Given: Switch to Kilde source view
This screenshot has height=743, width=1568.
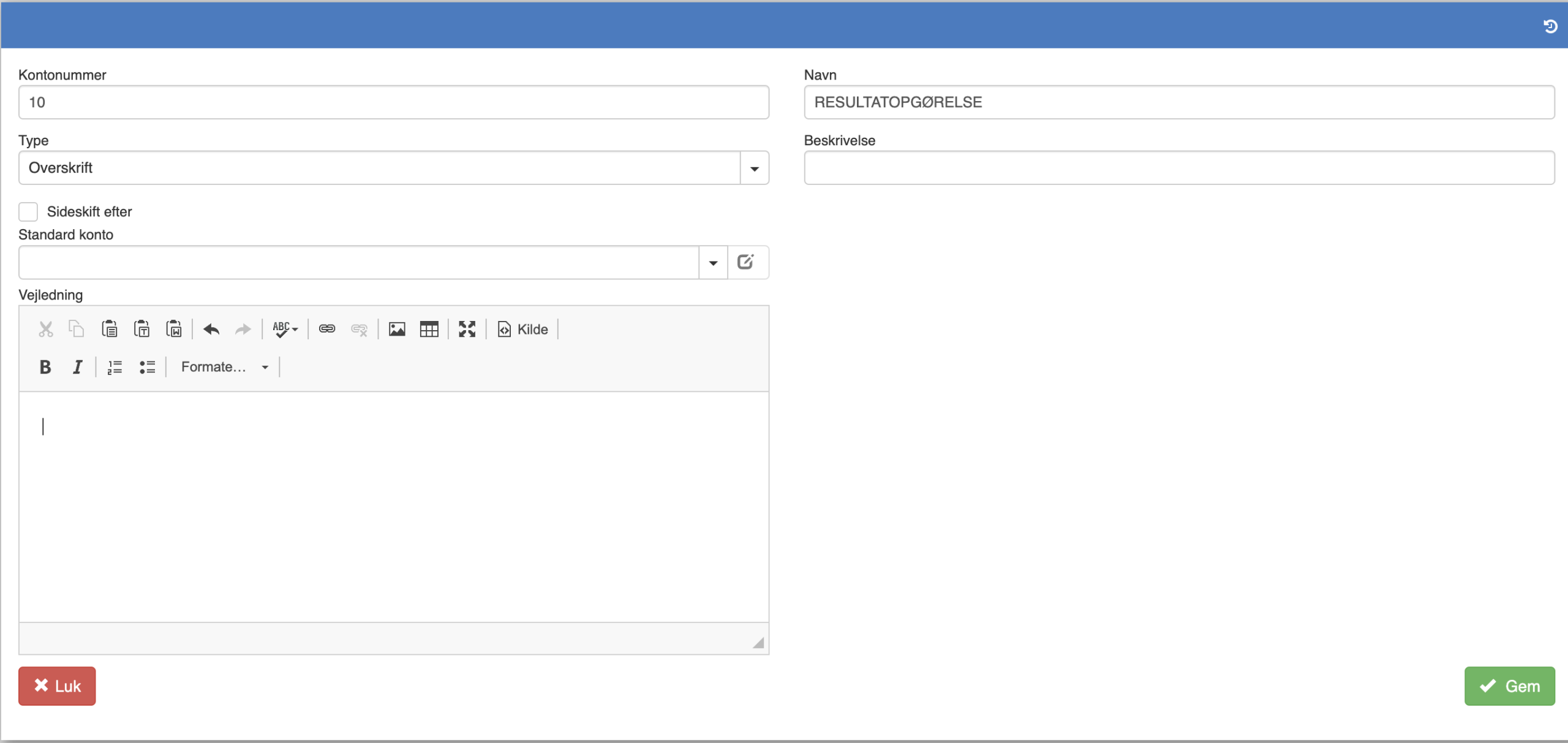Looking at the screenshot, I should (523, 330).
